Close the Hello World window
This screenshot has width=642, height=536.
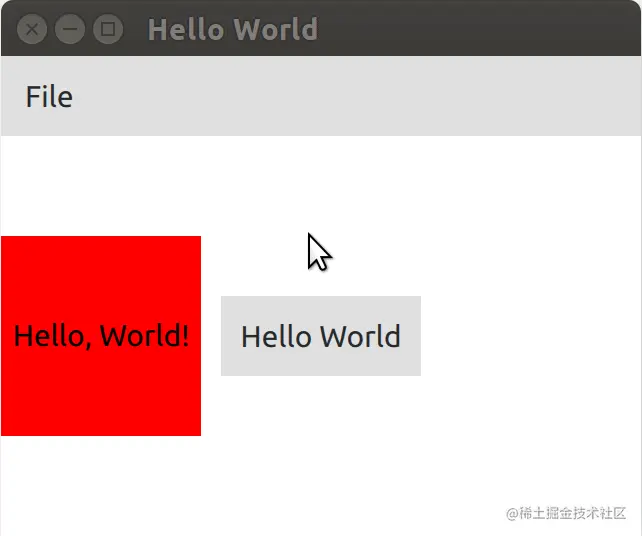(32, 29)
